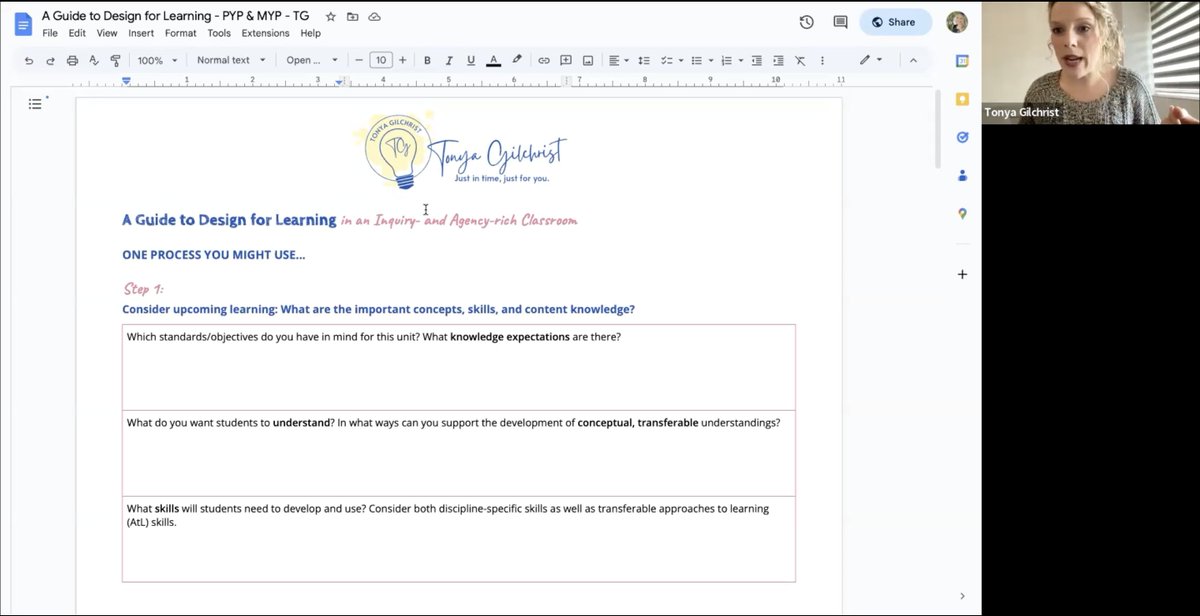1200x616 pixels.
Task: Redo the last action
Action: (50, 60)
